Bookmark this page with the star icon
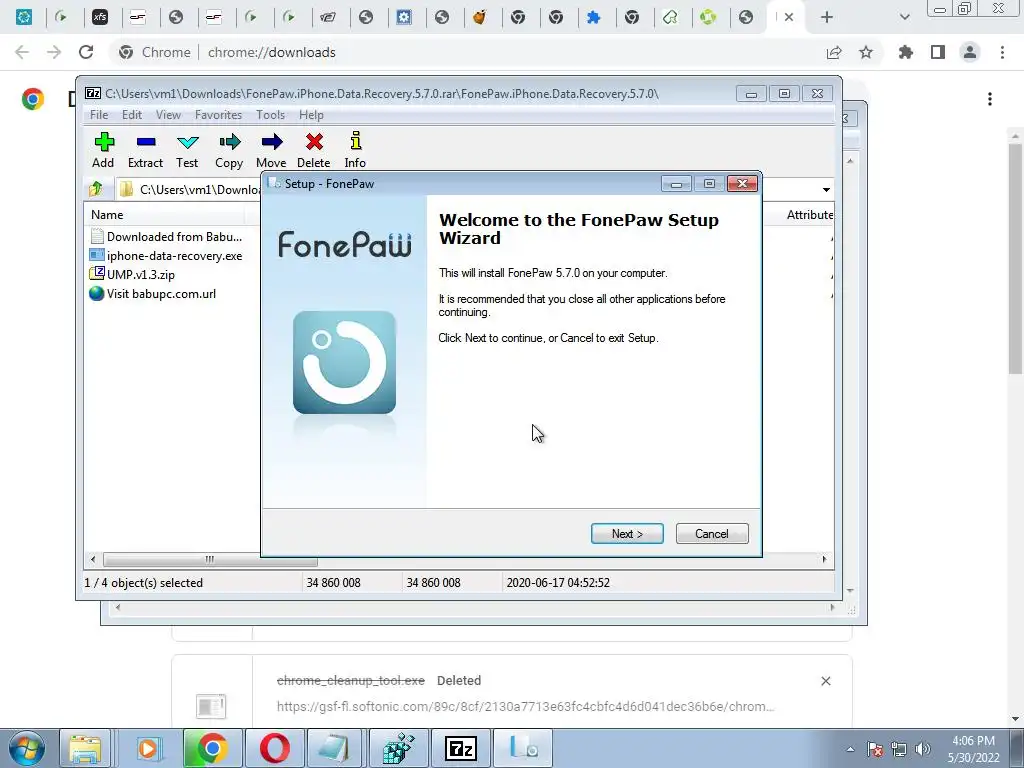 (866, 52)
